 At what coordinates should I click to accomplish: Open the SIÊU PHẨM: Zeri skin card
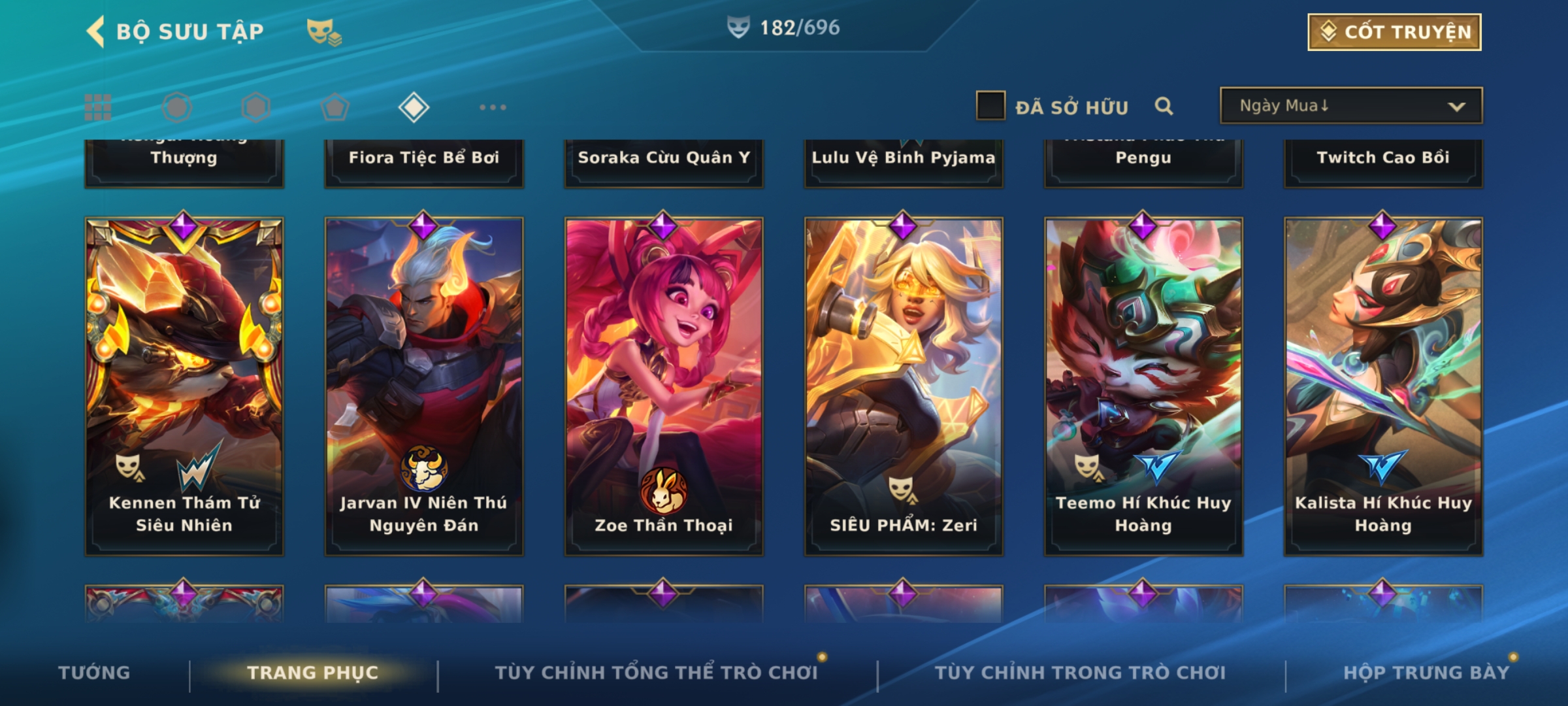pos(904,387)
